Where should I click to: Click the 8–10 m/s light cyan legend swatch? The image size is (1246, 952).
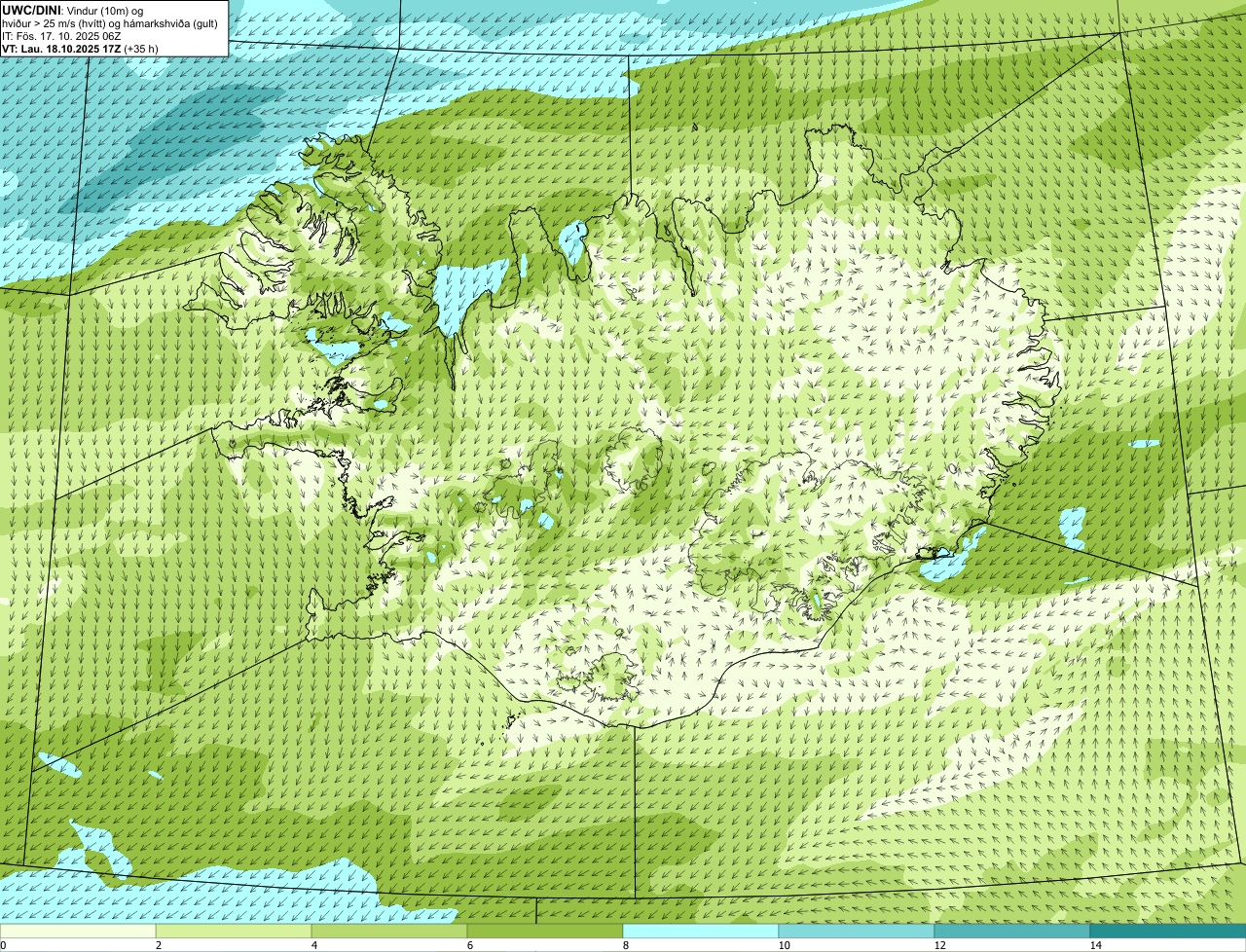(701, 931)
